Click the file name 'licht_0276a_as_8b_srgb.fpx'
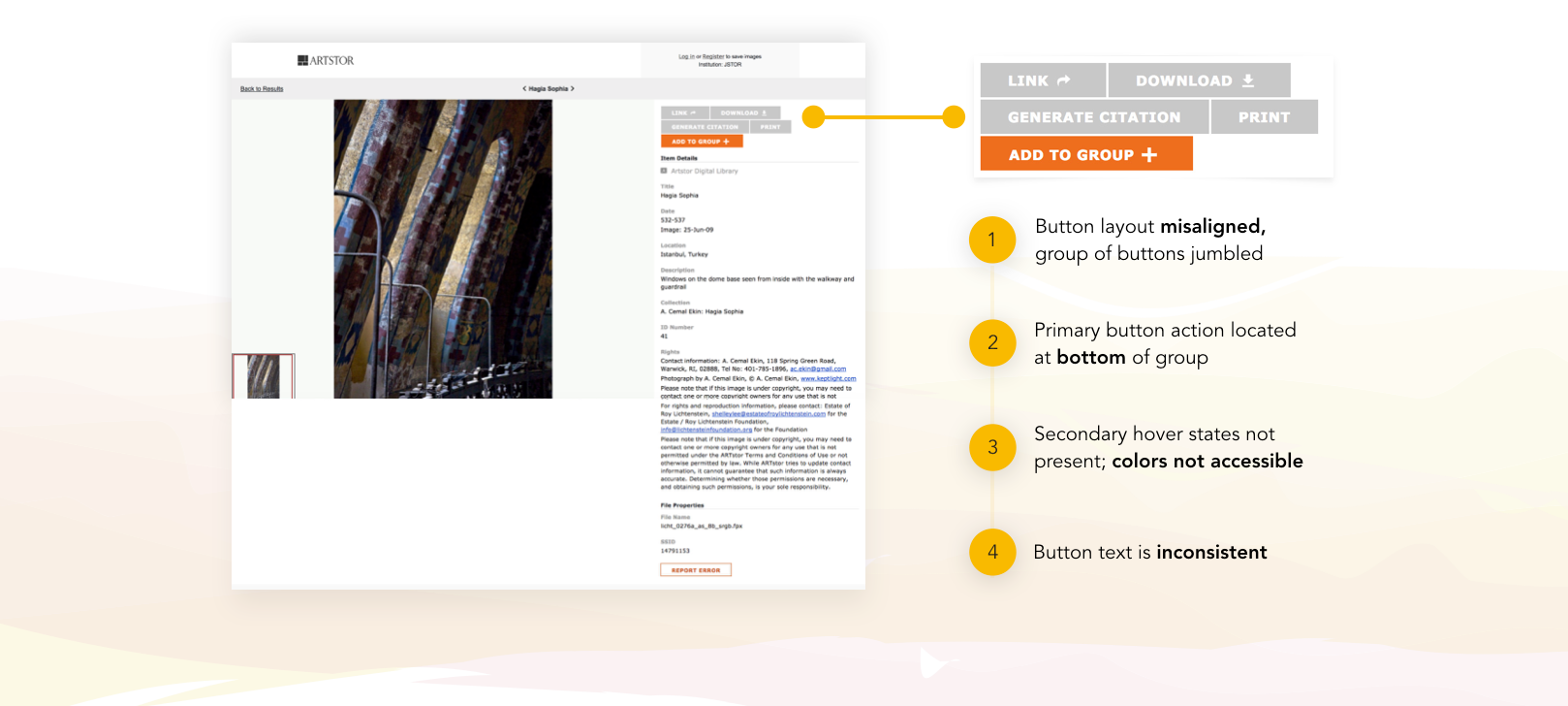The height and width of the screenshot is (706, 1568). point(702,526)
